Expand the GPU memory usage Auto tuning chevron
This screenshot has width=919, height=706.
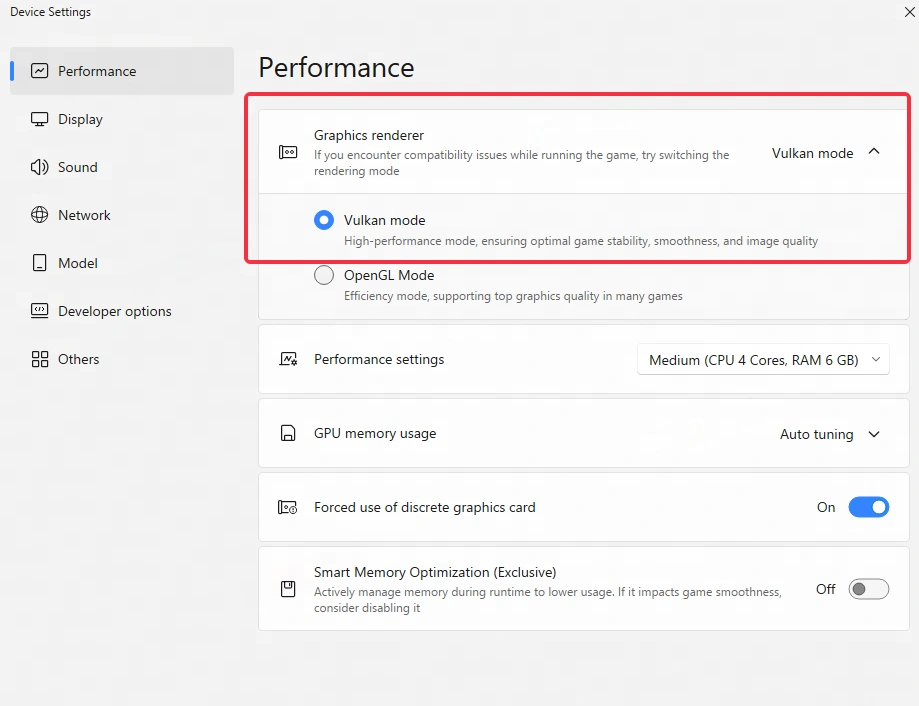point(874,434)
